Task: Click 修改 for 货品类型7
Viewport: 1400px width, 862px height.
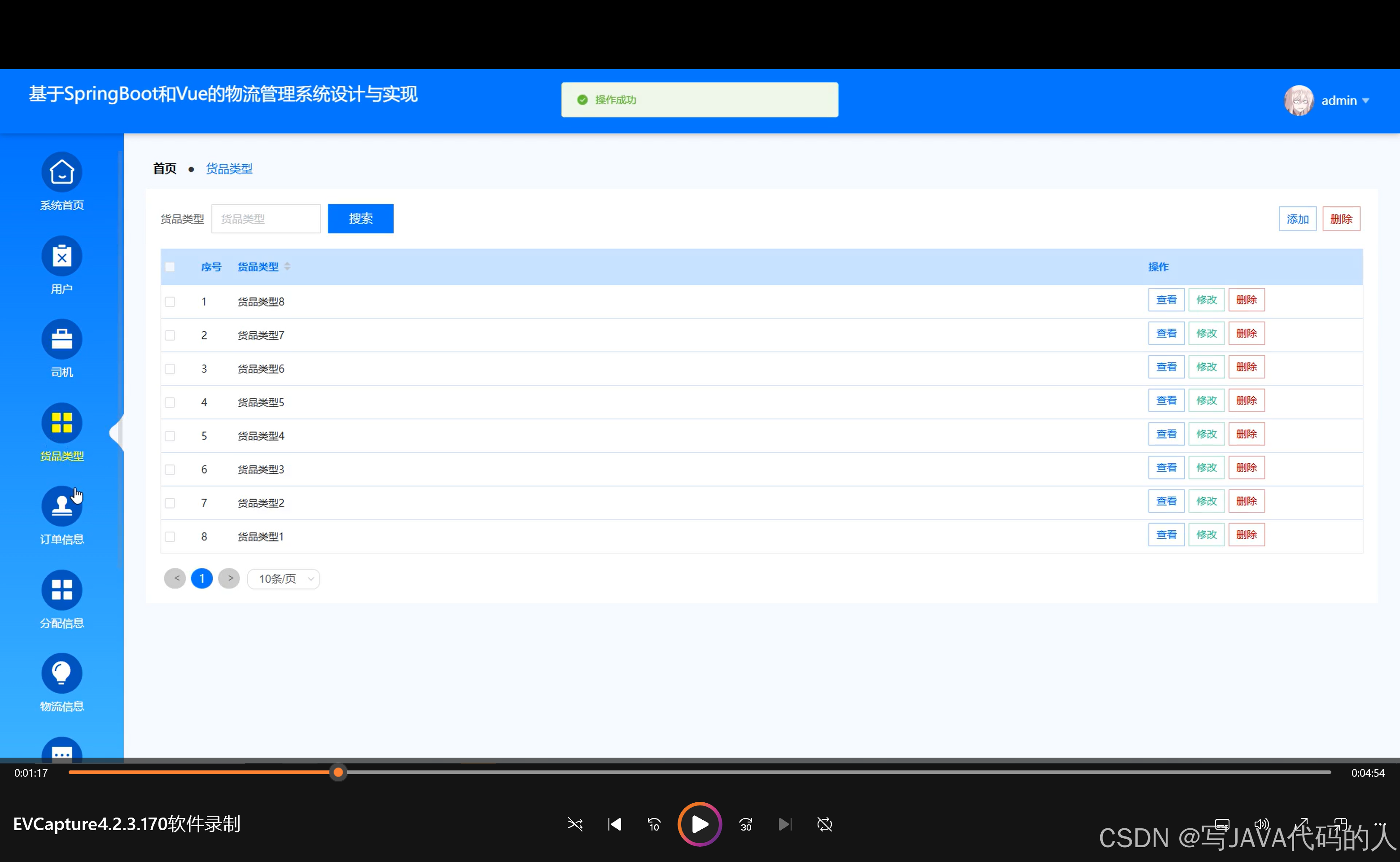Action: click(x=1206, y=334)
